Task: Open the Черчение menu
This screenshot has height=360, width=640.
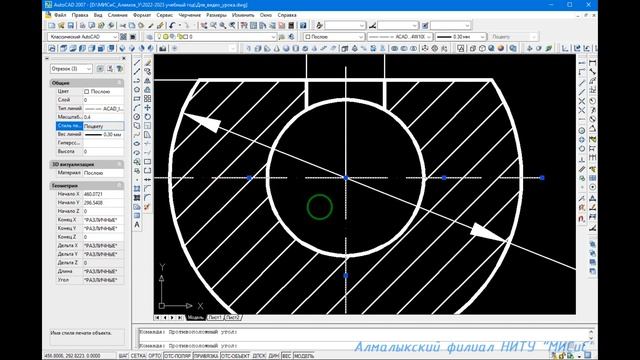Action: (189, 15)
